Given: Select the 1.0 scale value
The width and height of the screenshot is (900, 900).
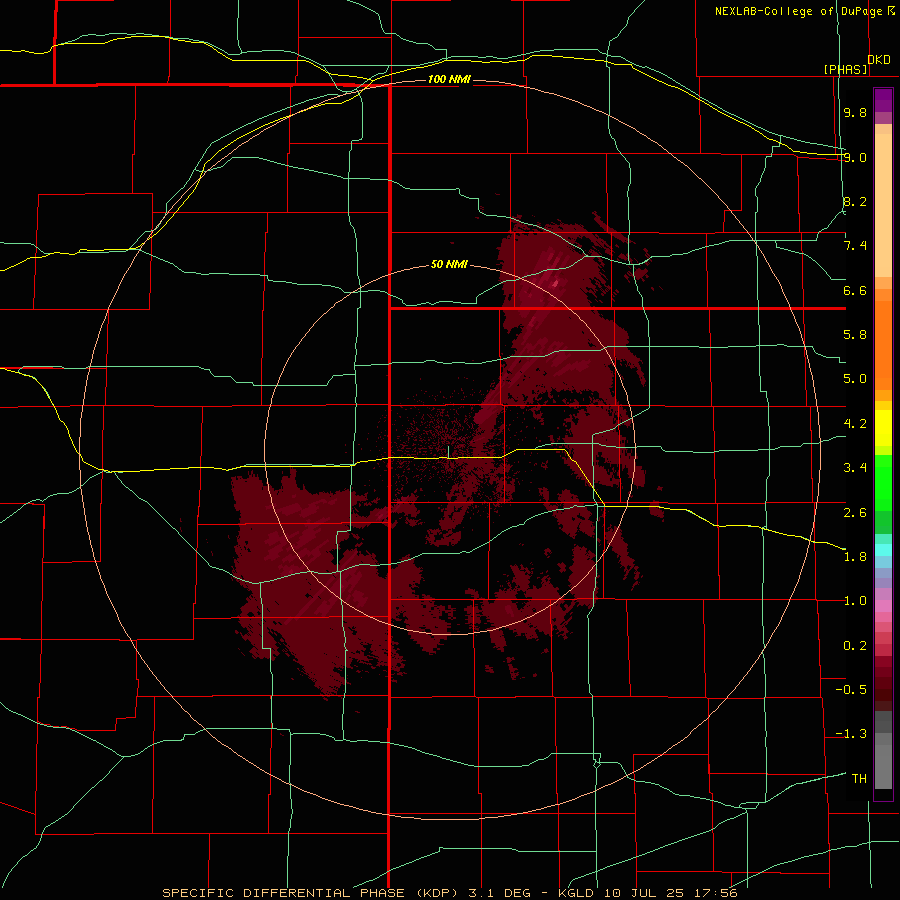Looking at the screenshot, I should tap(855, 601).
